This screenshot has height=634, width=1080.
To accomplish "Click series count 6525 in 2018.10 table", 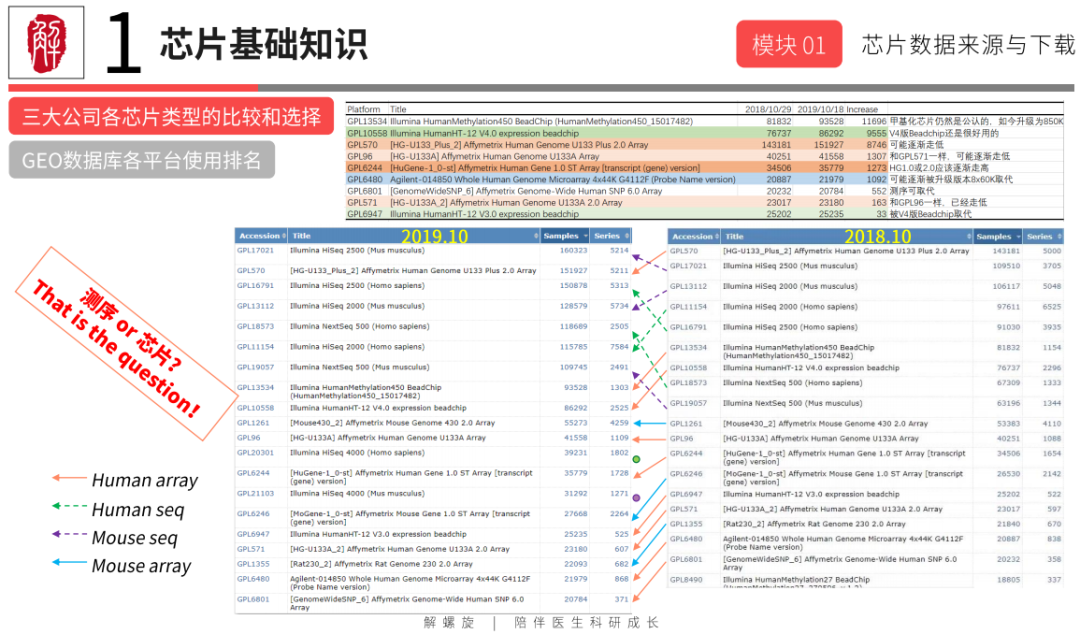I will click(x=1051, y=307).
